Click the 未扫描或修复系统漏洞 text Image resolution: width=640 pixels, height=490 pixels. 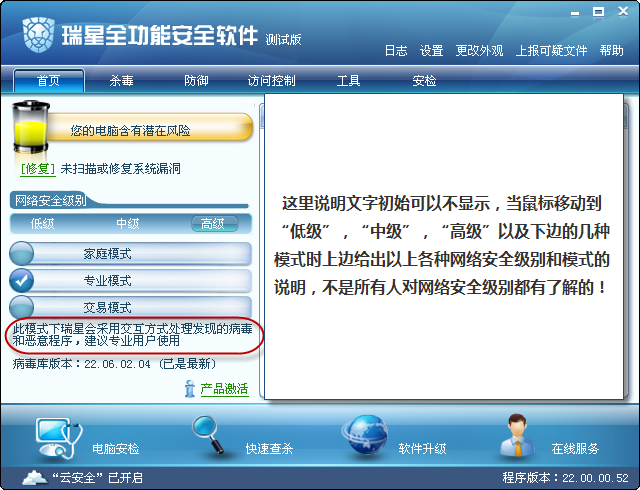[120, 168]
